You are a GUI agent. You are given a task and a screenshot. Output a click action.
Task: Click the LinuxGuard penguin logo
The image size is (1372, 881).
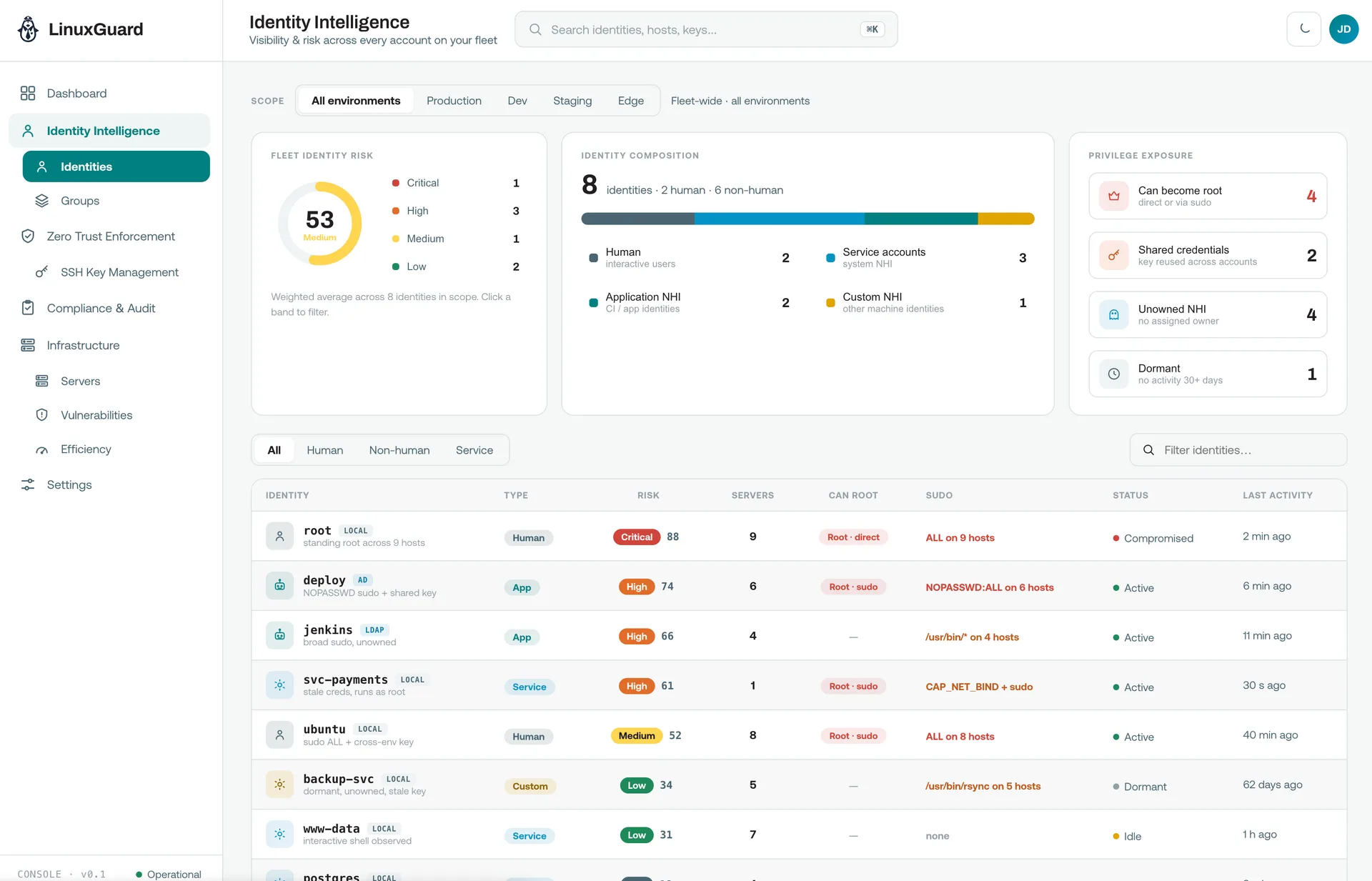pos(28,29)
